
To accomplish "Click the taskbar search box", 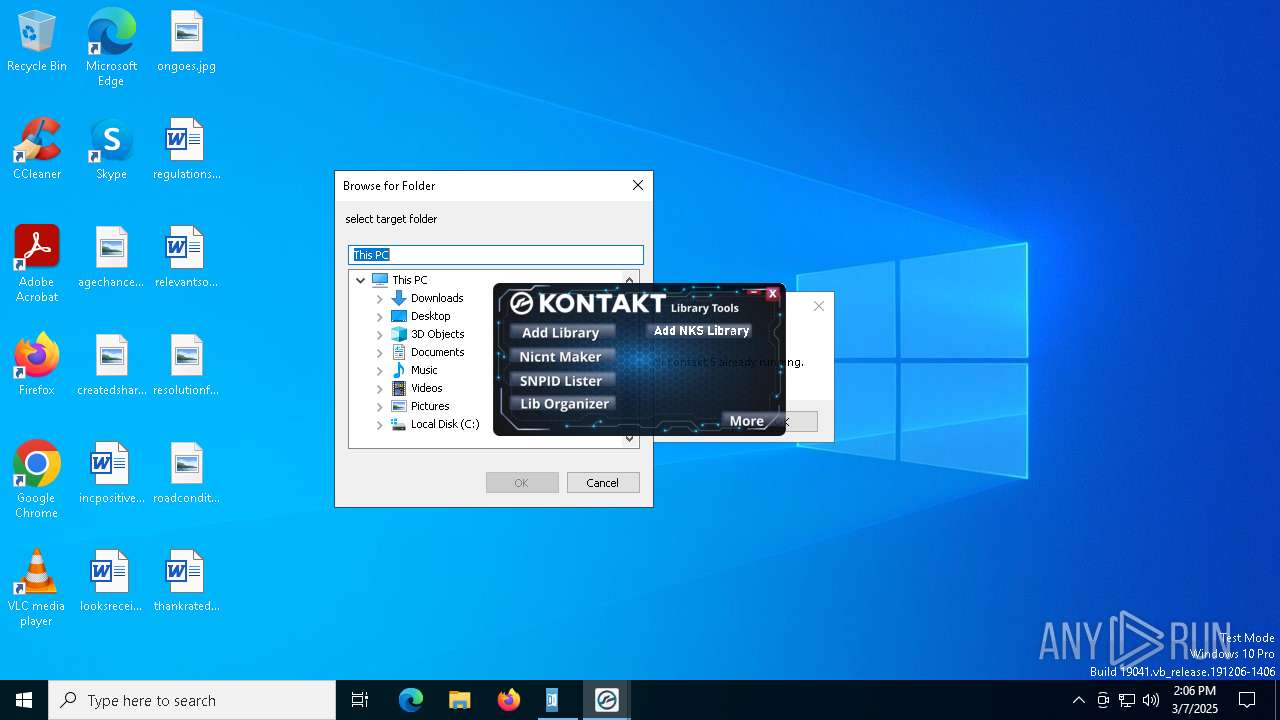I will pyautogui.click(x=192, y=700).
